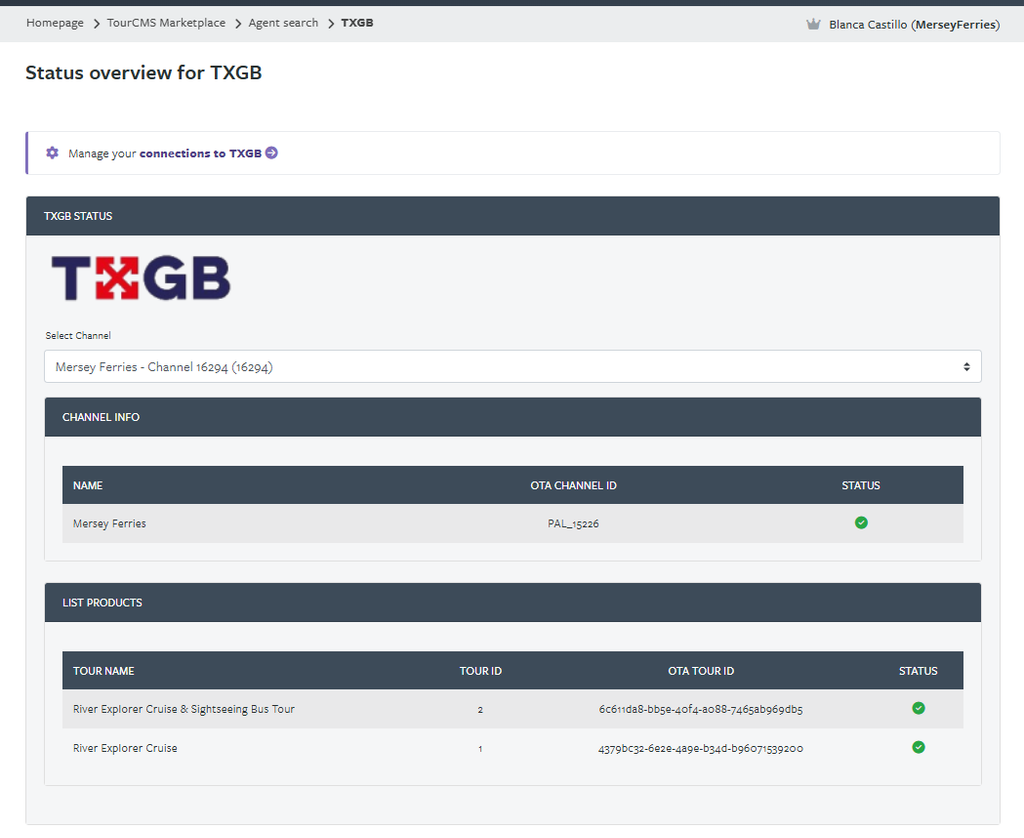The height and width of the screenshot is (838, 1024).
Task: Click the TOUR ID column header
Action: click(x=481, y=671)
